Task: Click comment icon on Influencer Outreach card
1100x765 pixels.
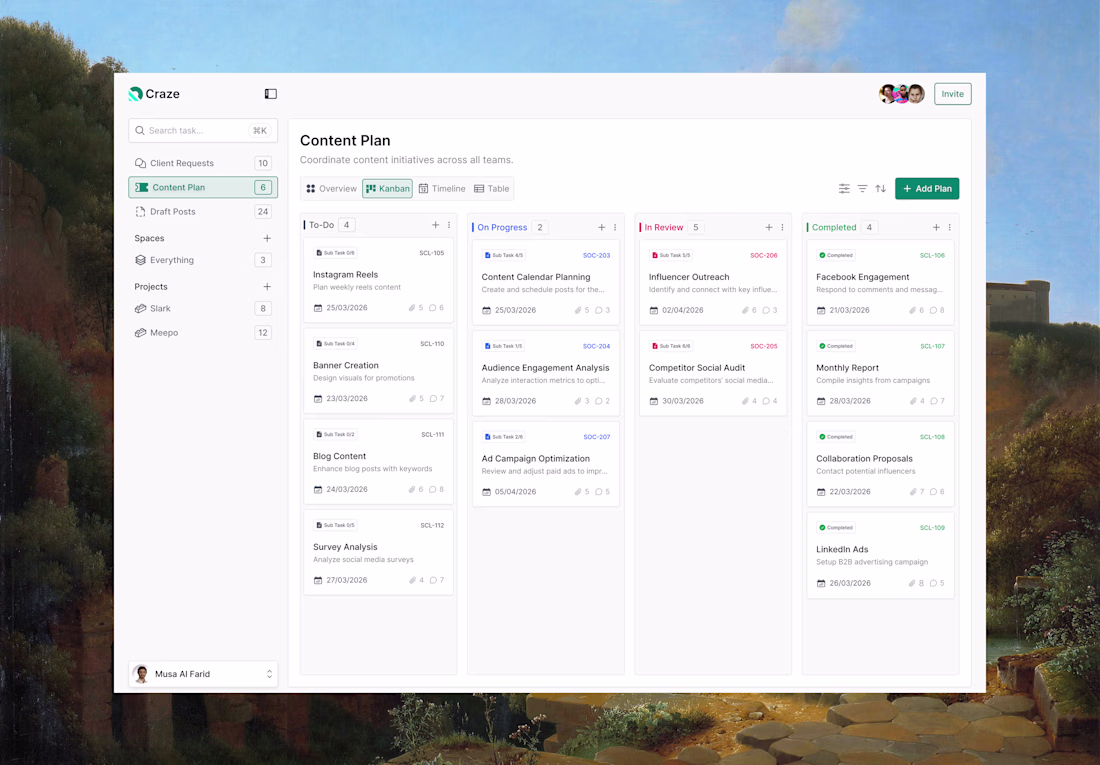Action: tap(766, 310)
